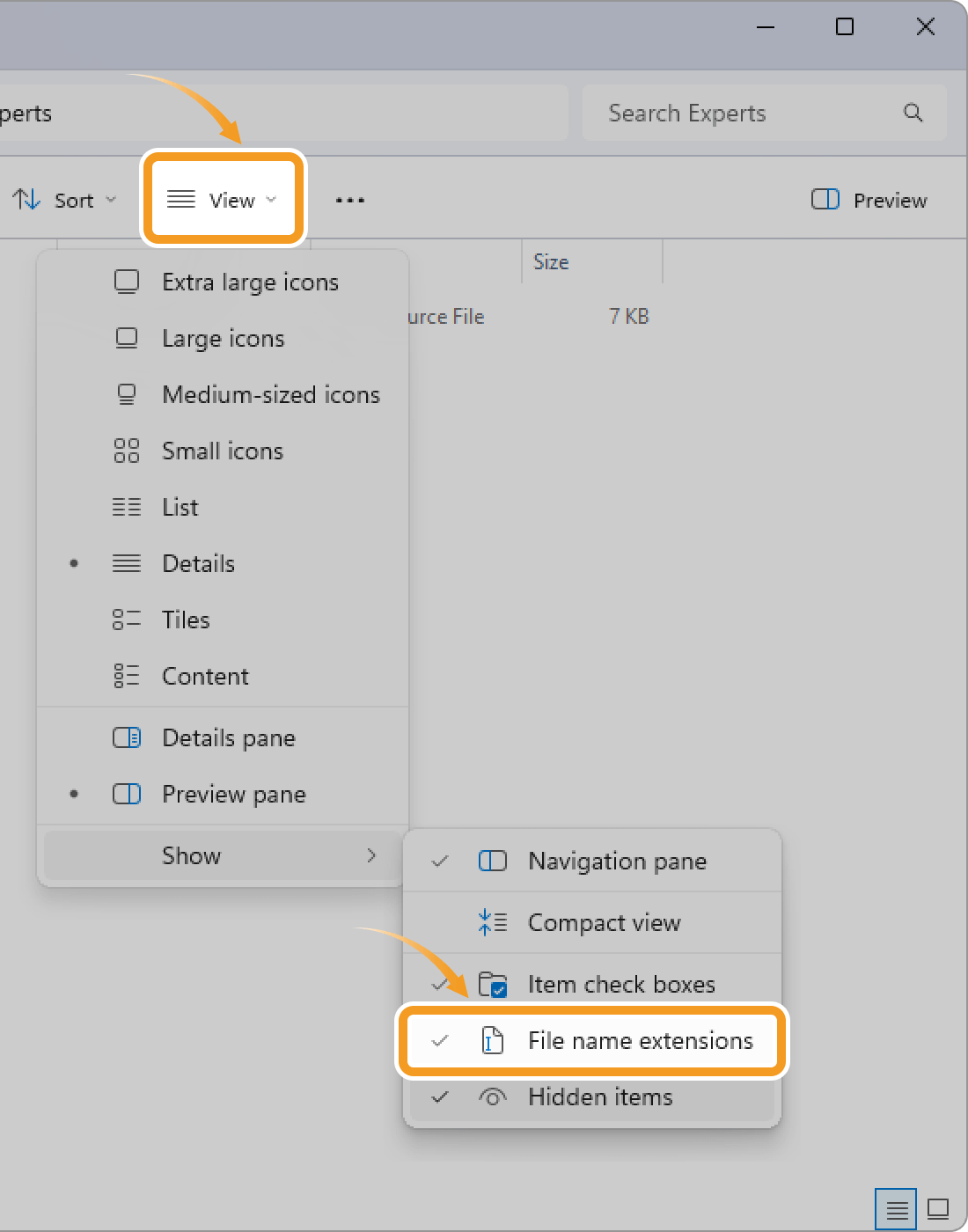The width and height of the screenshot is (968, 1232).
Task: Click the Extra large icons layout icon
Action: click(x=127, y=282)
